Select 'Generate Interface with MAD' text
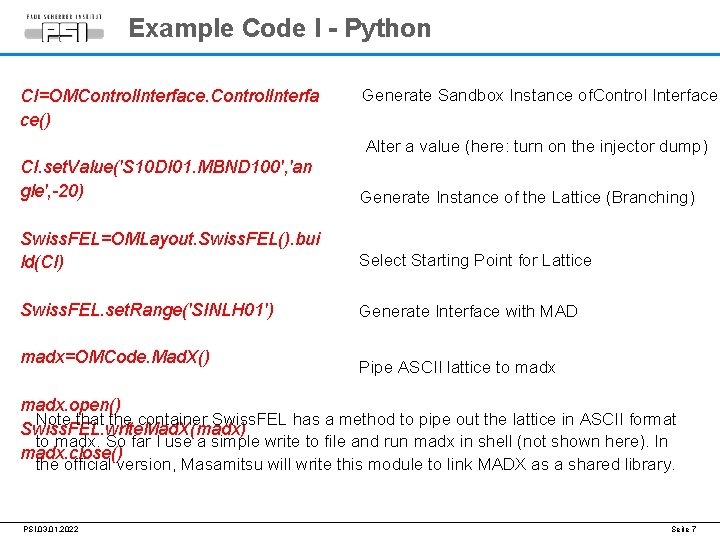Viewport: 720px width, 540px height. [468, 311]
